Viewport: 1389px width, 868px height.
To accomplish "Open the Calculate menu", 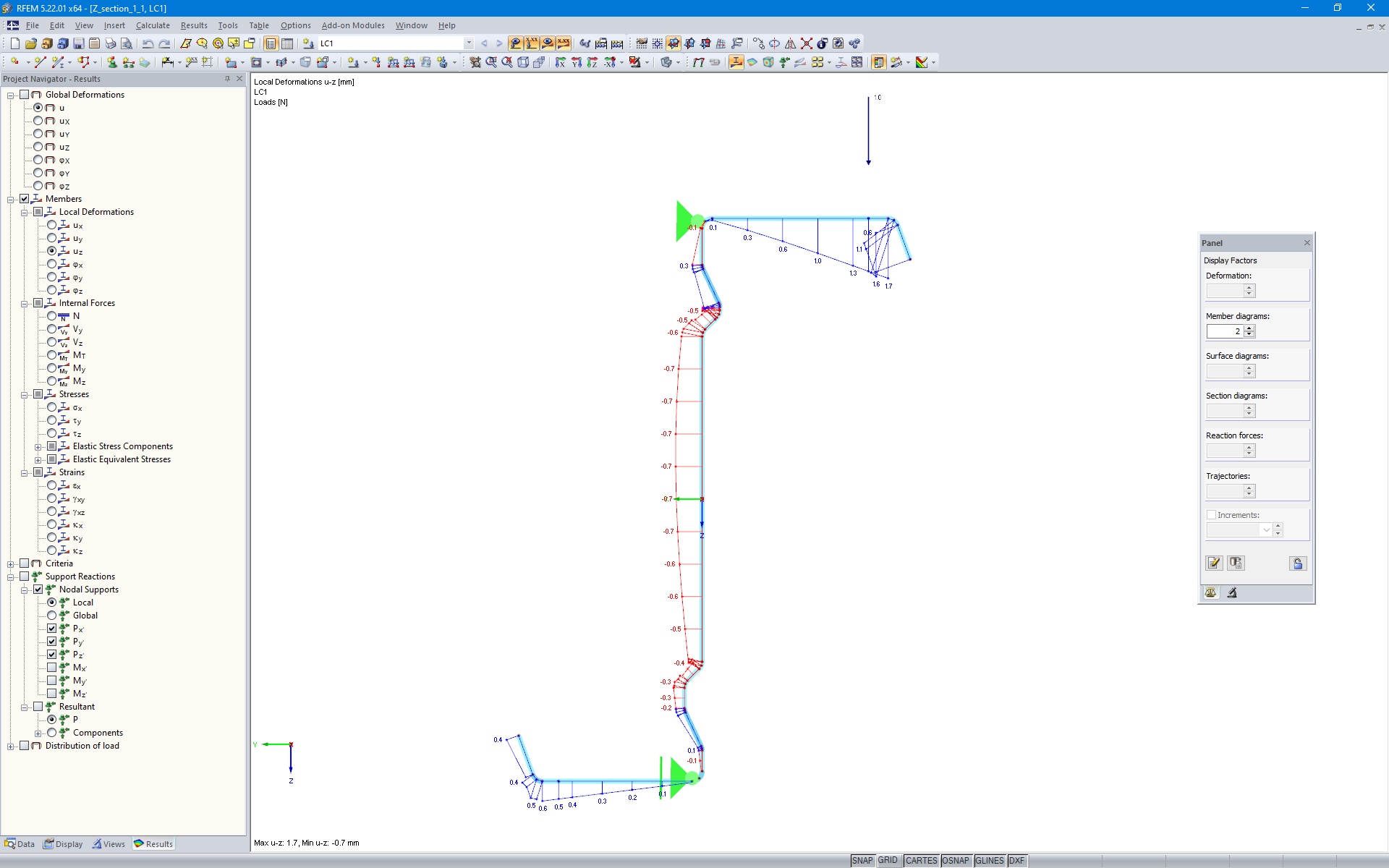I will [153, 25].
